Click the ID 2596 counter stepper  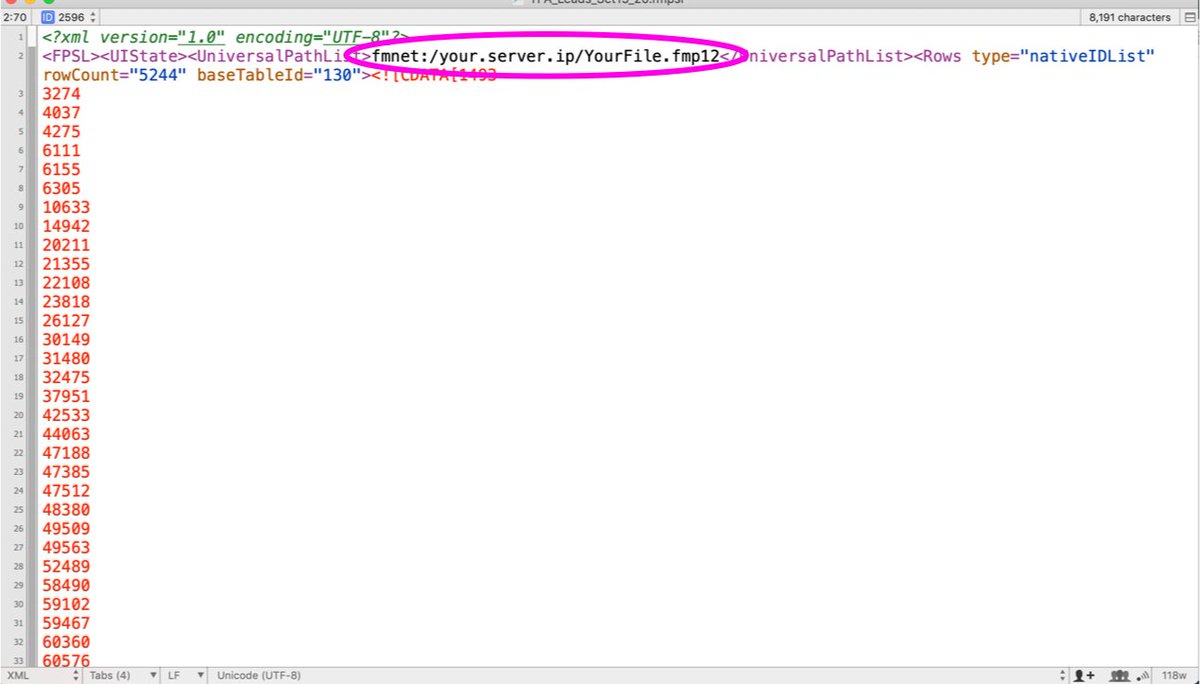coord(93,17)
